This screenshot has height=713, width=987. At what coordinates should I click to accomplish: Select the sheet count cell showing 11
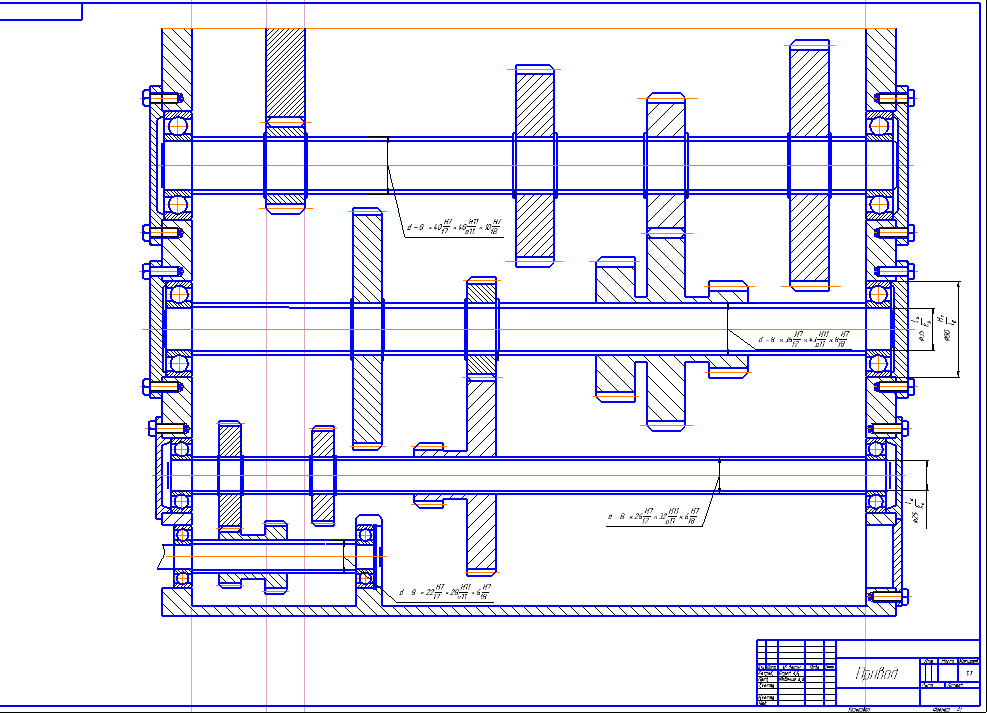pos(967,674)
